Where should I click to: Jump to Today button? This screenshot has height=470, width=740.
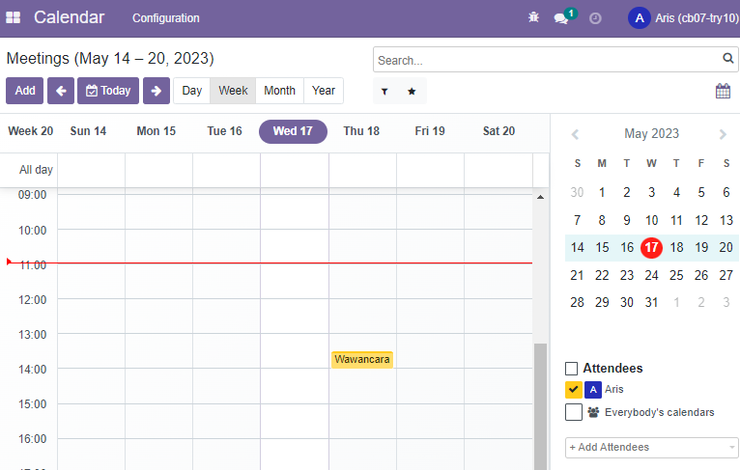[x=108, y=91]
